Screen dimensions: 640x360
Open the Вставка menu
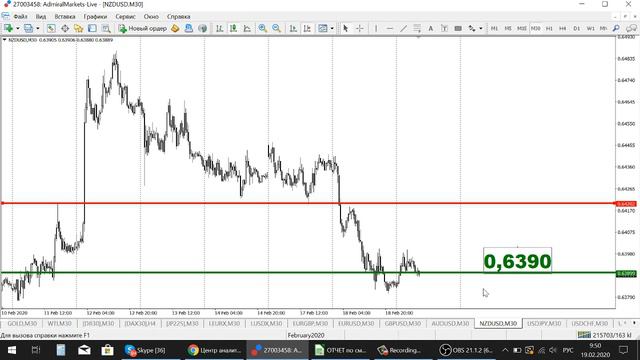(x=64, y=17)
